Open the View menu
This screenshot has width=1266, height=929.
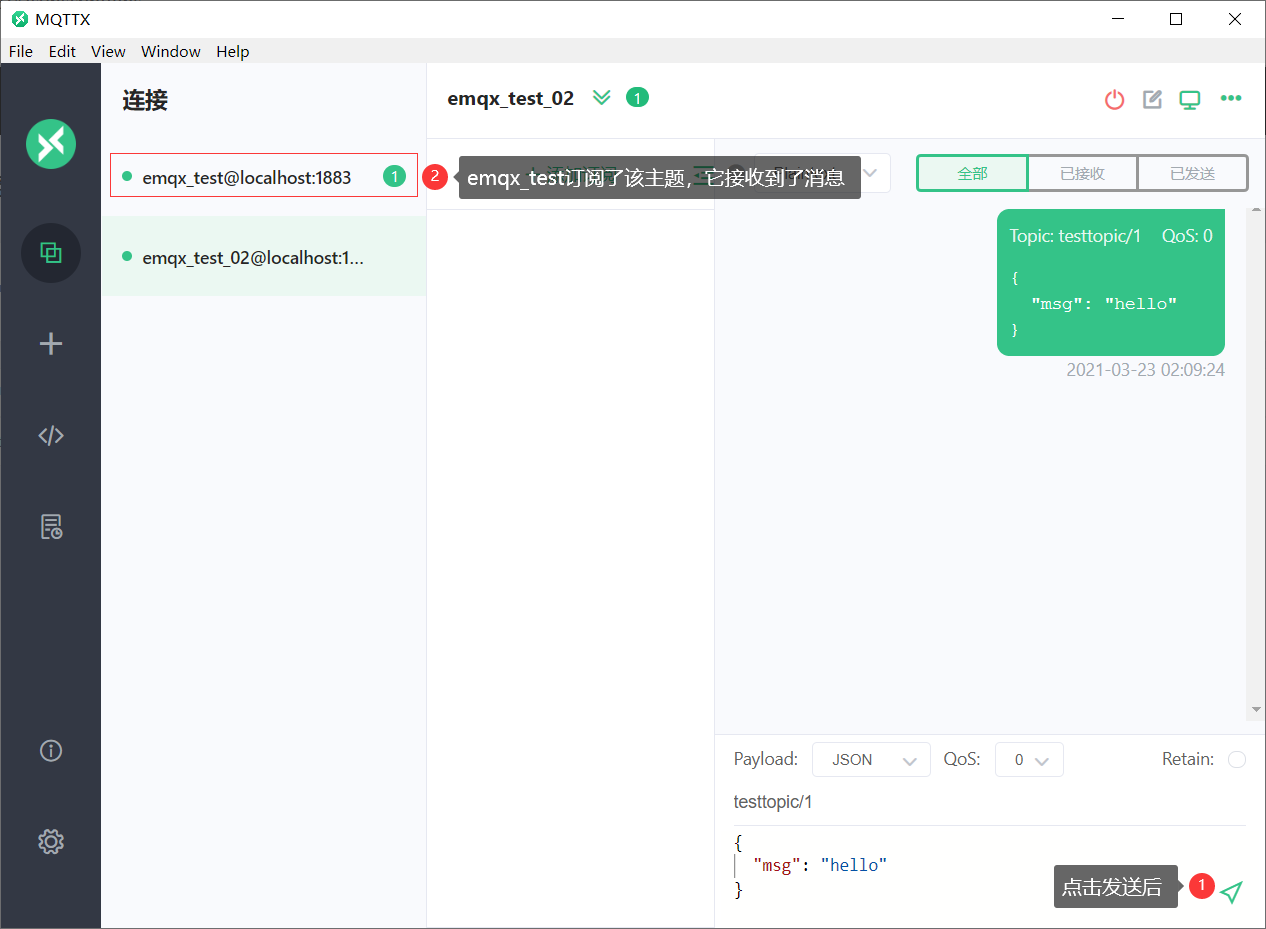[x=108, y=51]
